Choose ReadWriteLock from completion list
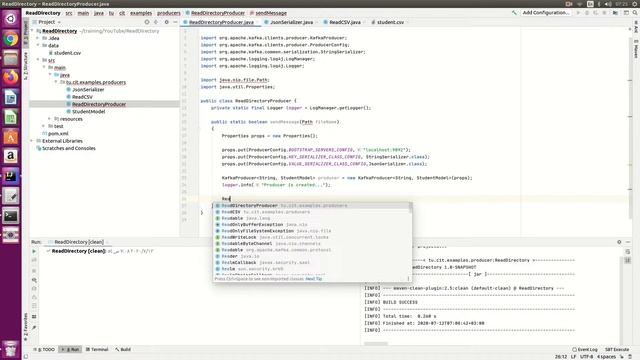640x360 pixels. coord(311,237)
